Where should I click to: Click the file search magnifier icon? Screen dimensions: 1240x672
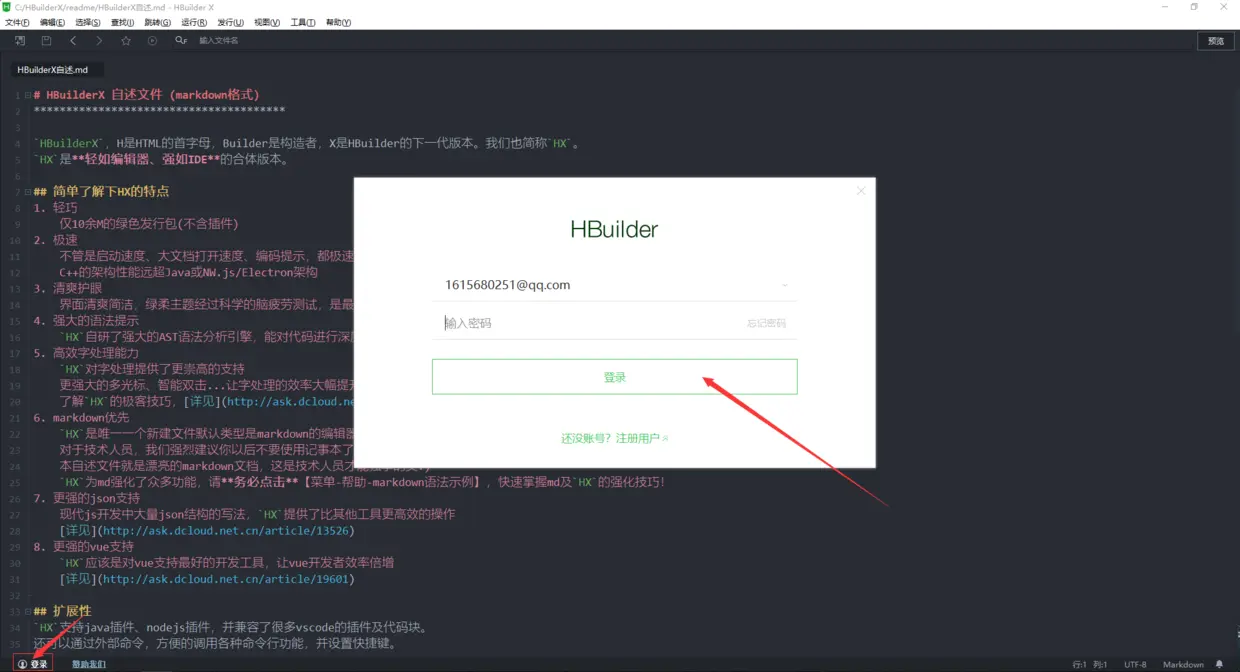(x=181, y=41)
